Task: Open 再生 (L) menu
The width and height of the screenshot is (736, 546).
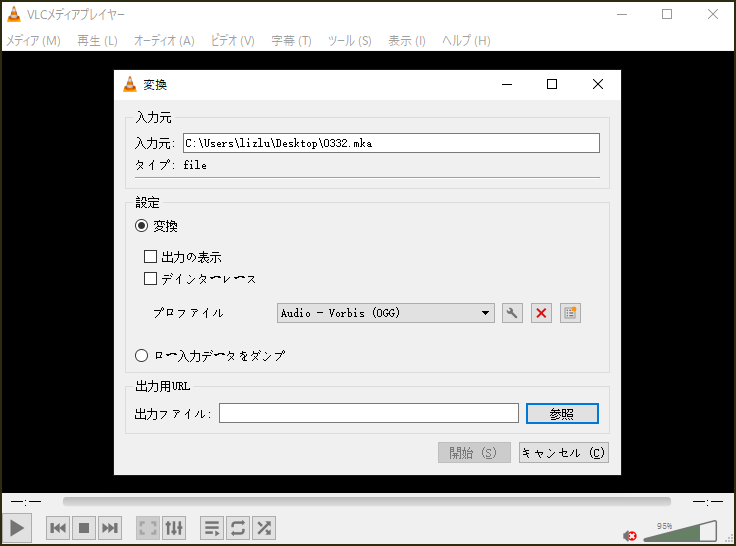Action: tap(97, 41)
